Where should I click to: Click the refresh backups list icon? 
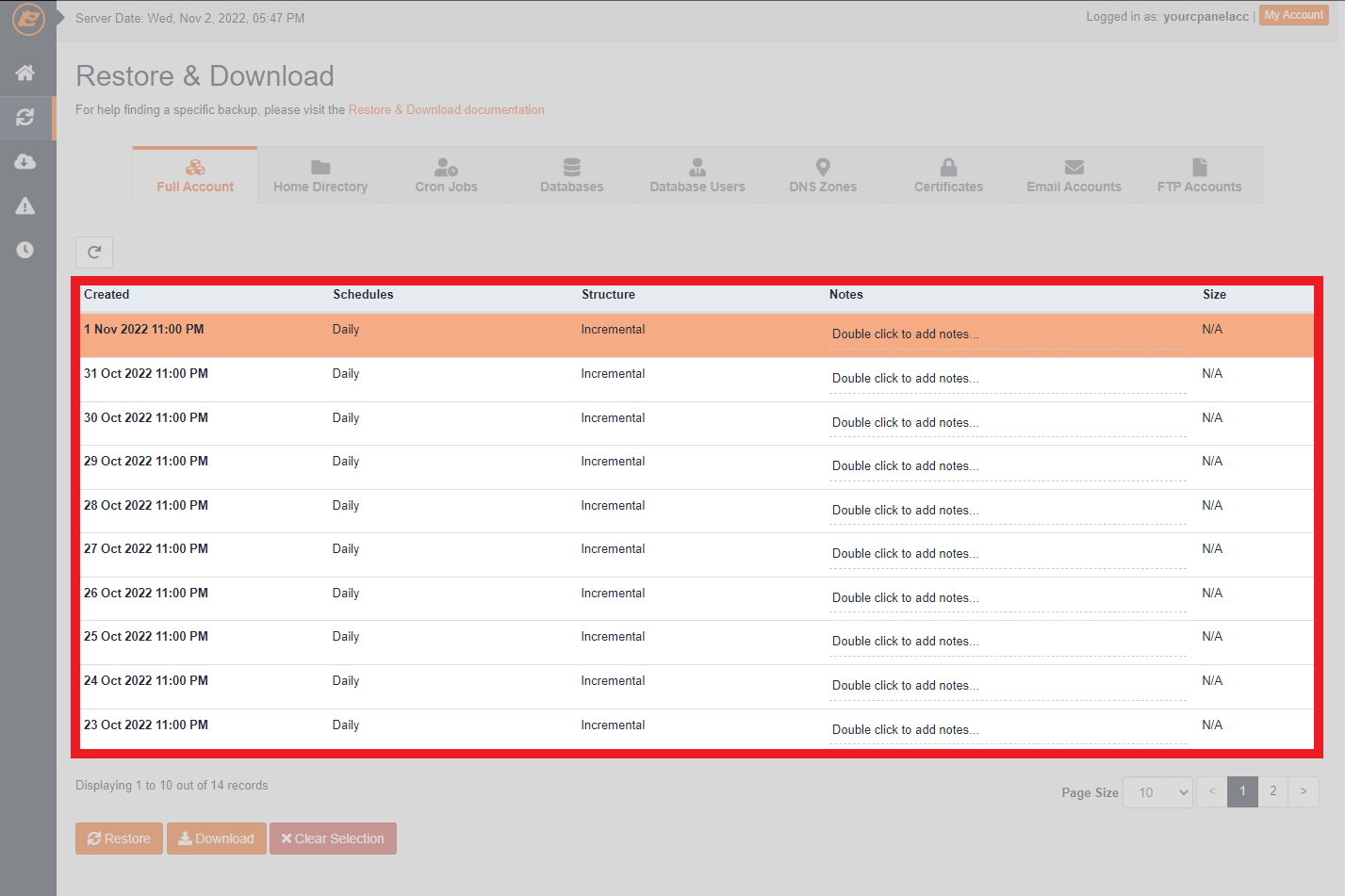pos(93,252)
